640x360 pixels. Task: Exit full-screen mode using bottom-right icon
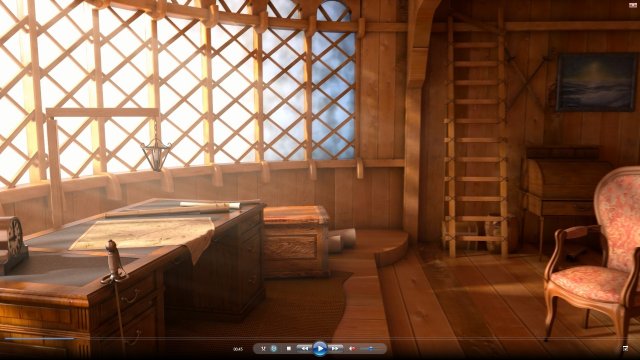click(625, 348)
